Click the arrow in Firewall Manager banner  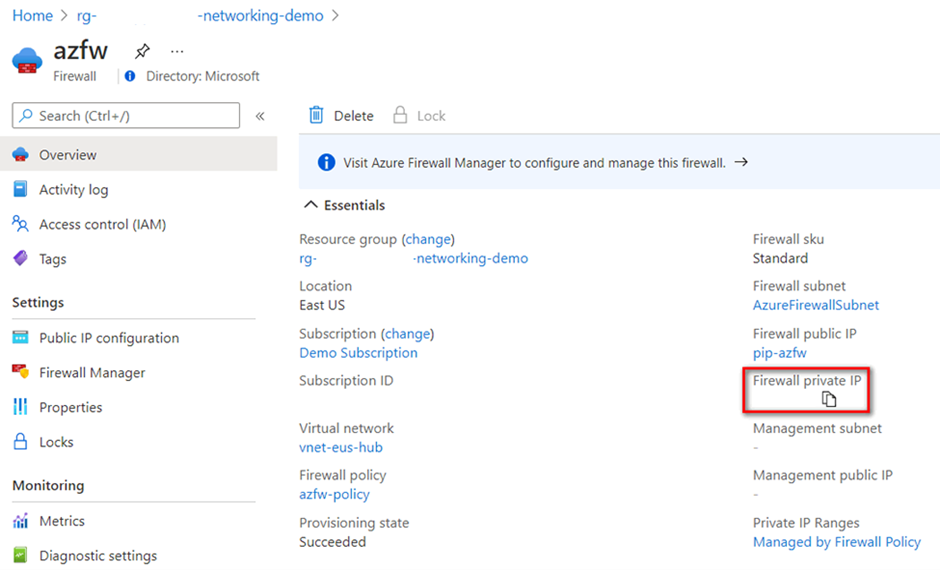[741, 162]
